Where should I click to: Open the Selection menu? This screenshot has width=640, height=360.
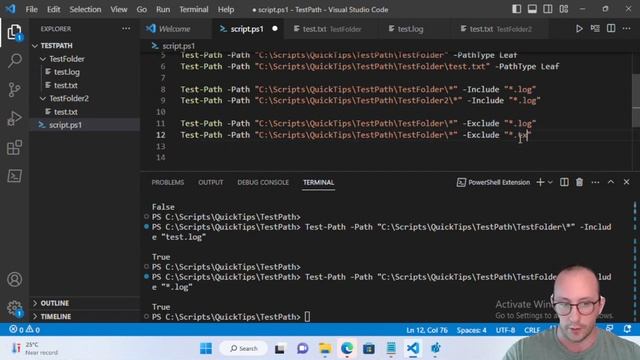[85, 9]
